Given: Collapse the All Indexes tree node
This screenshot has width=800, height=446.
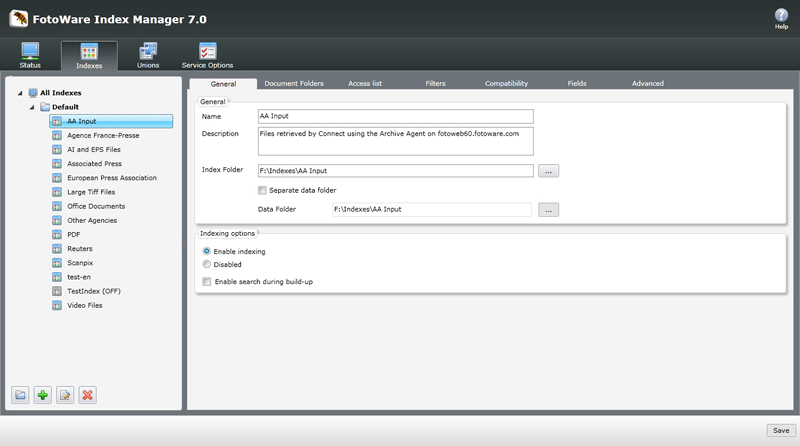Looking at the screenshot, I should [20, 93].
